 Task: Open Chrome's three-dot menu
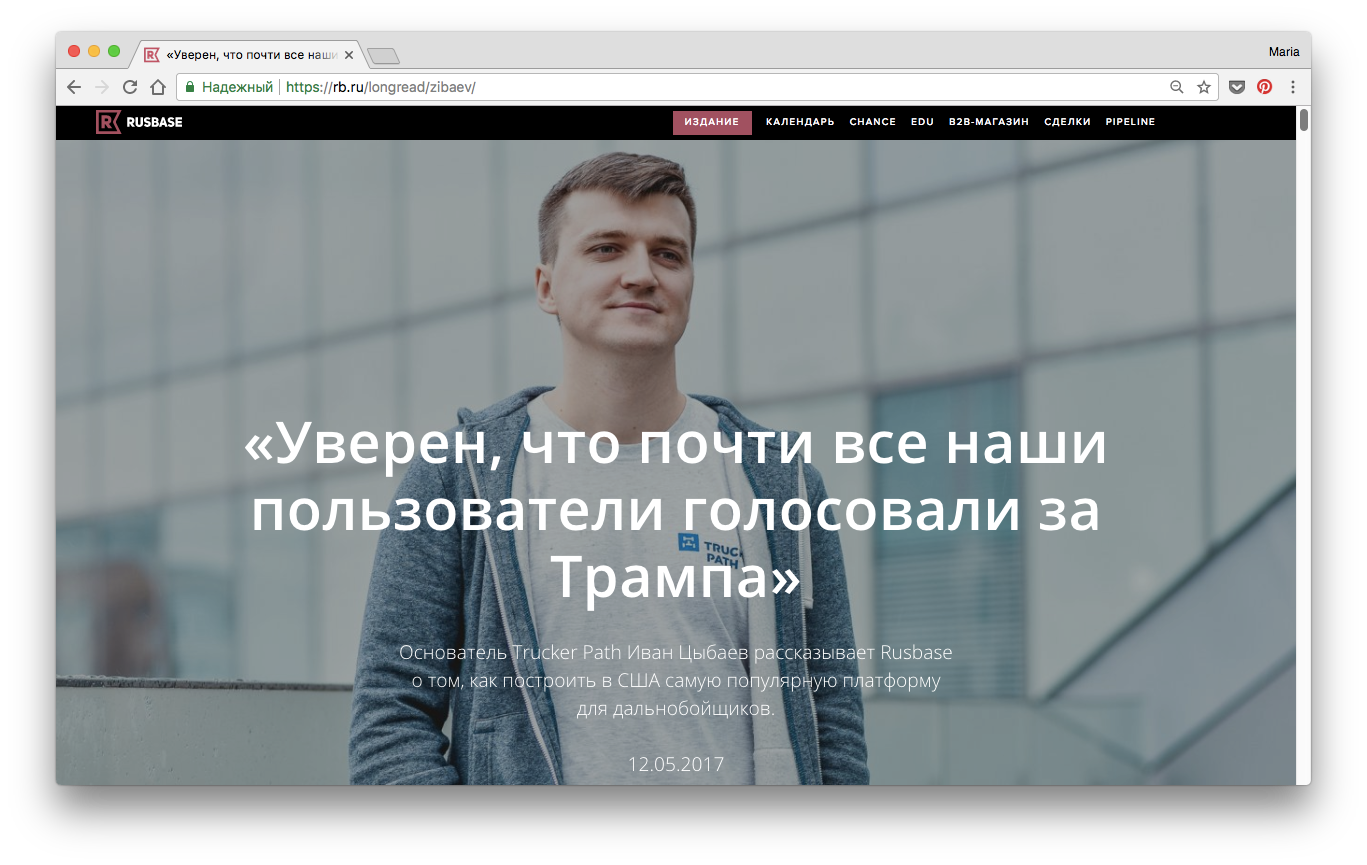tap(1293, 87)
